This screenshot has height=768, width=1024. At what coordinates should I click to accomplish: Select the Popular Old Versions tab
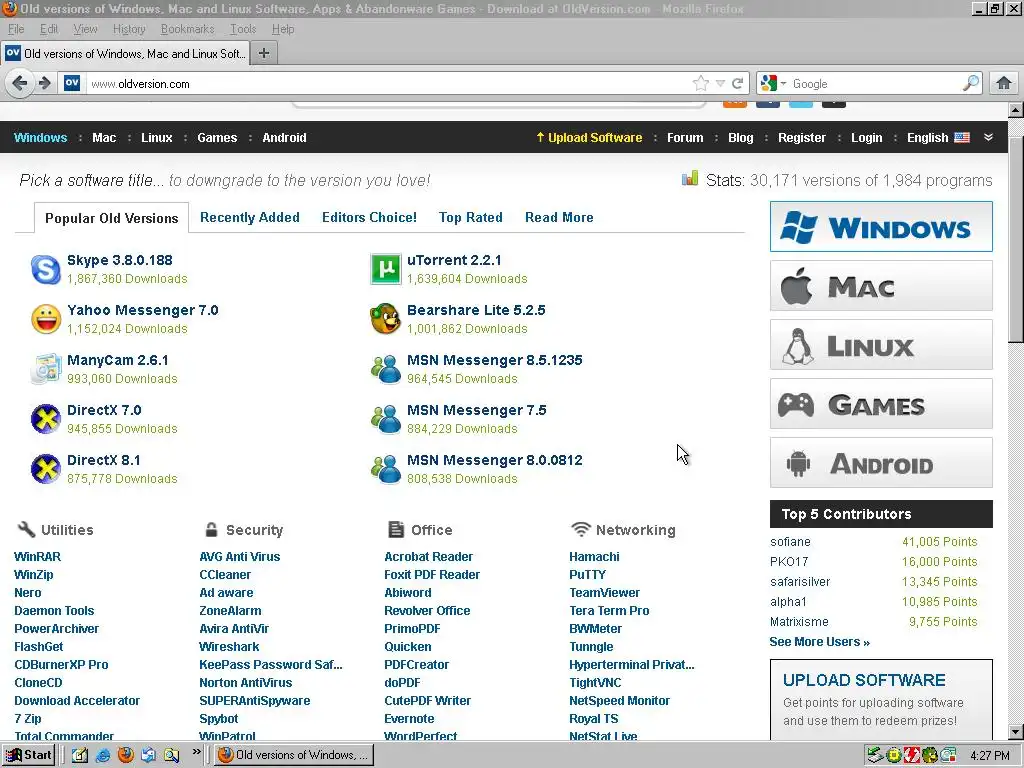[x=111, y=218]
